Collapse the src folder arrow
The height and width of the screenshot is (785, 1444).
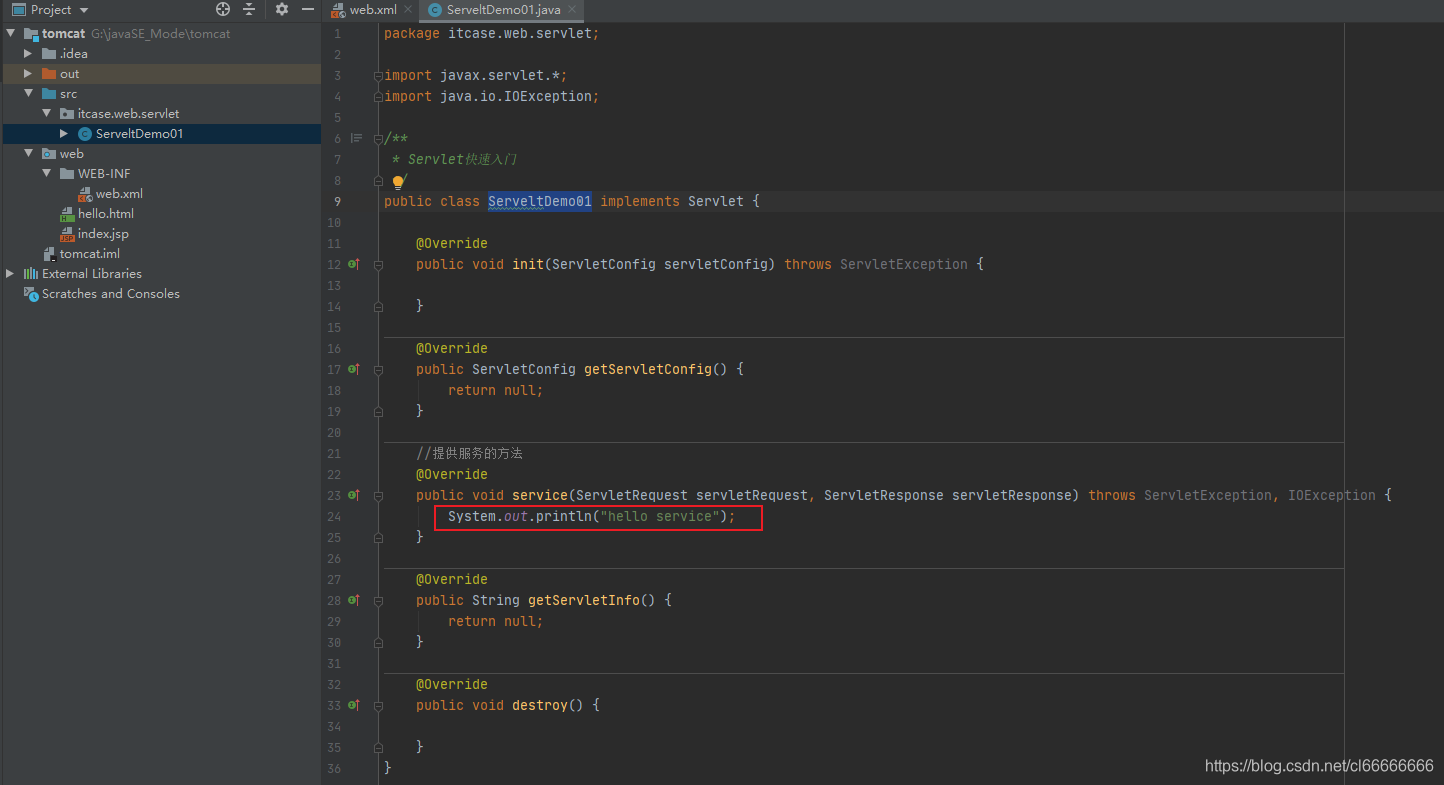[x=29, y=94]
